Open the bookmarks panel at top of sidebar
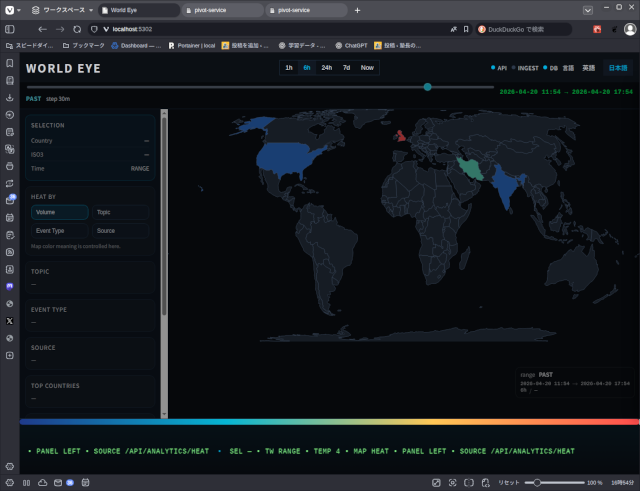Viewport: 640px width, 491px height. (10, 64)
